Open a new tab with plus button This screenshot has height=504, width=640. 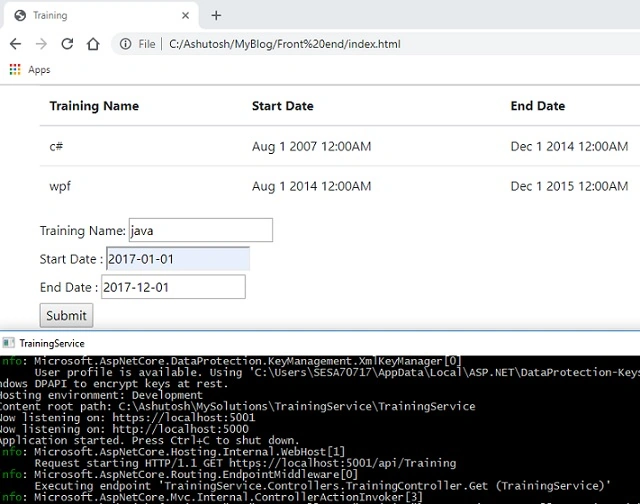(216, 16)
